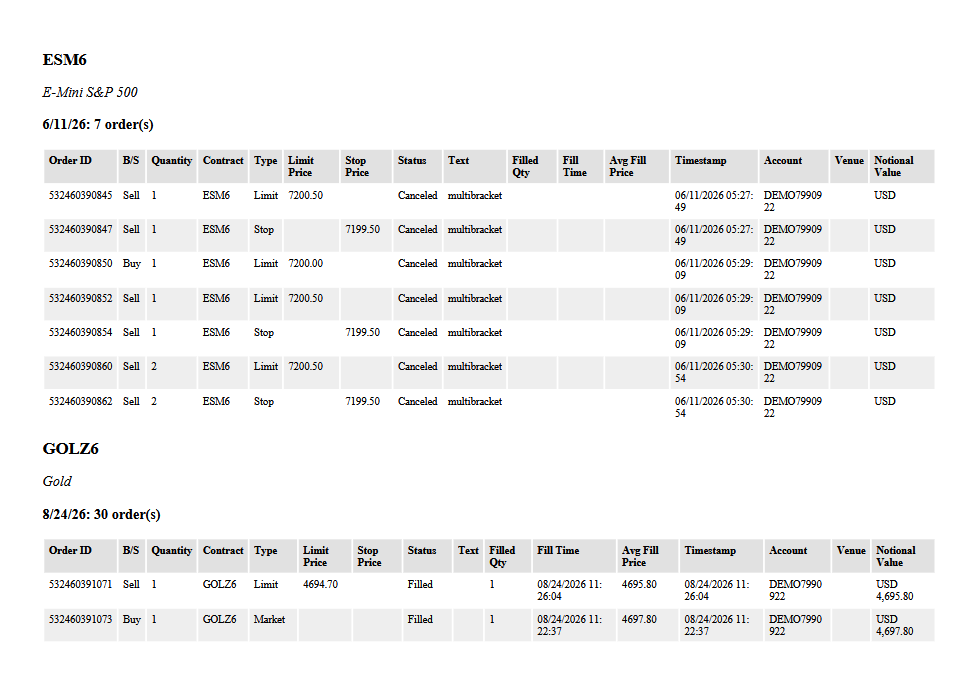This screenshot has height=679, width=970.
Task: Click Order ID column header in ESM6 table
Action: coord(70,161)
